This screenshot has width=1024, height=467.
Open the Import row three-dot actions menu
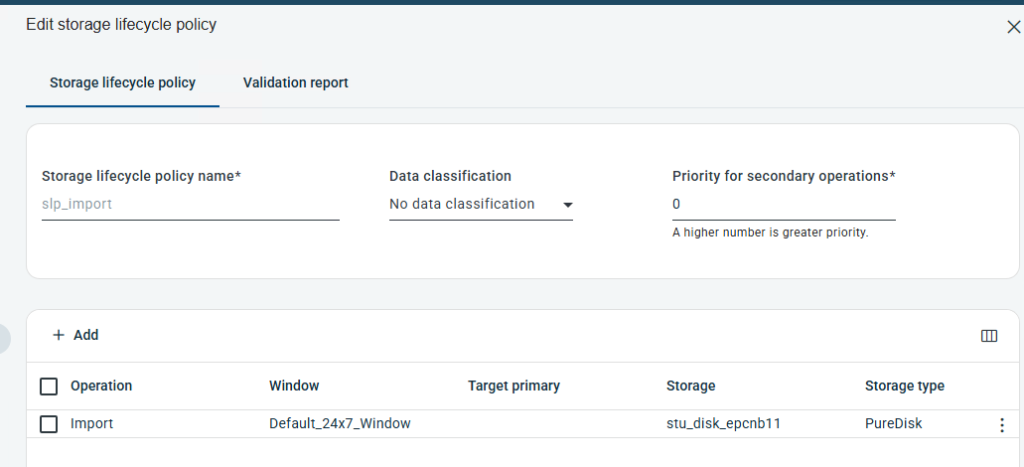[1002, 425]
